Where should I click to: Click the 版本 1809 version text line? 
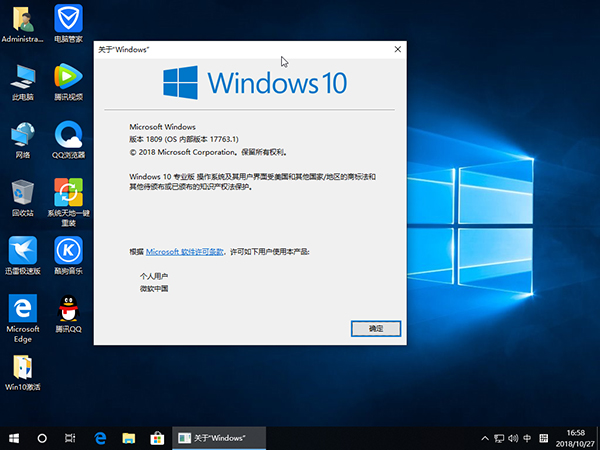point(184,139)
